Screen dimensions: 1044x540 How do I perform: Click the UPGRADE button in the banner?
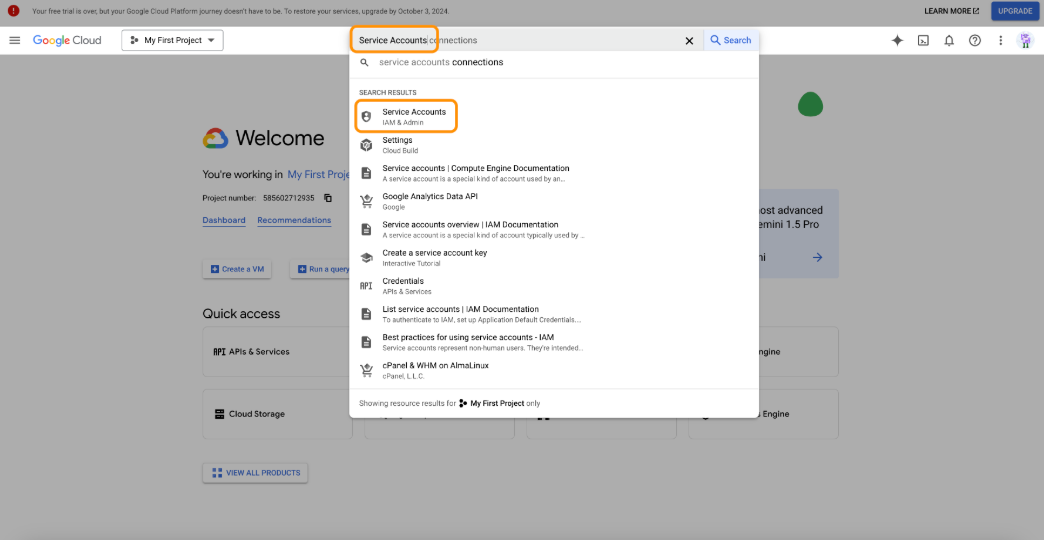(x=1015, y=11)
